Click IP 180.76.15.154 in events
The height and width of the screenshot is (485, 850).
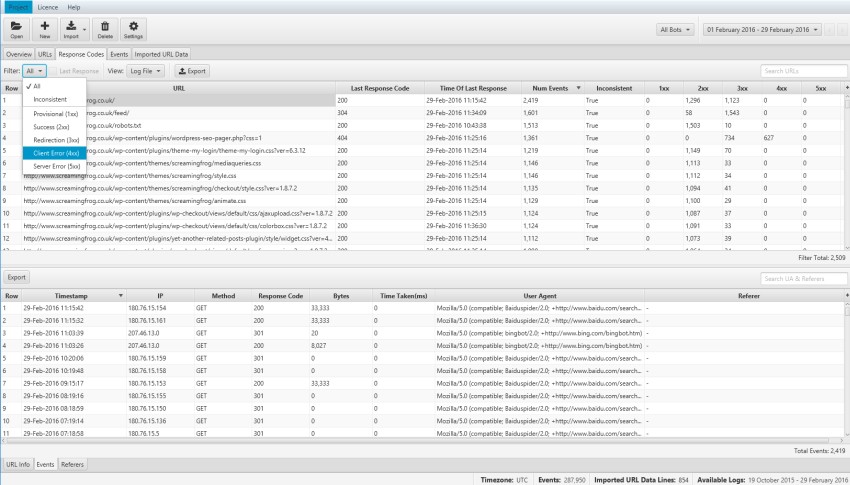tap(147, 308)
